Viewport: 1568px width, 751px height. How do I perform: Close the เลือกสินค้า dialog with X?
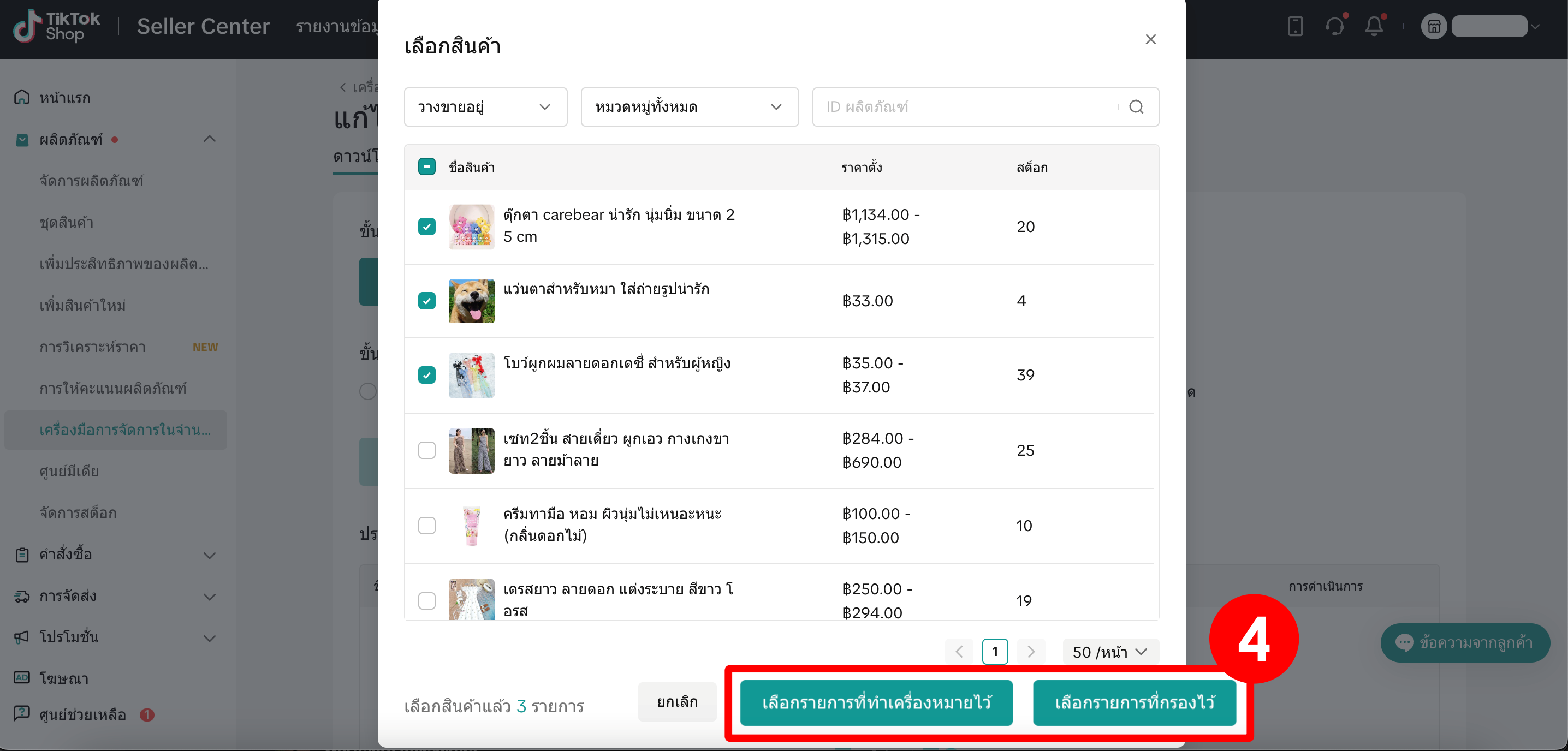point(1150,39)
